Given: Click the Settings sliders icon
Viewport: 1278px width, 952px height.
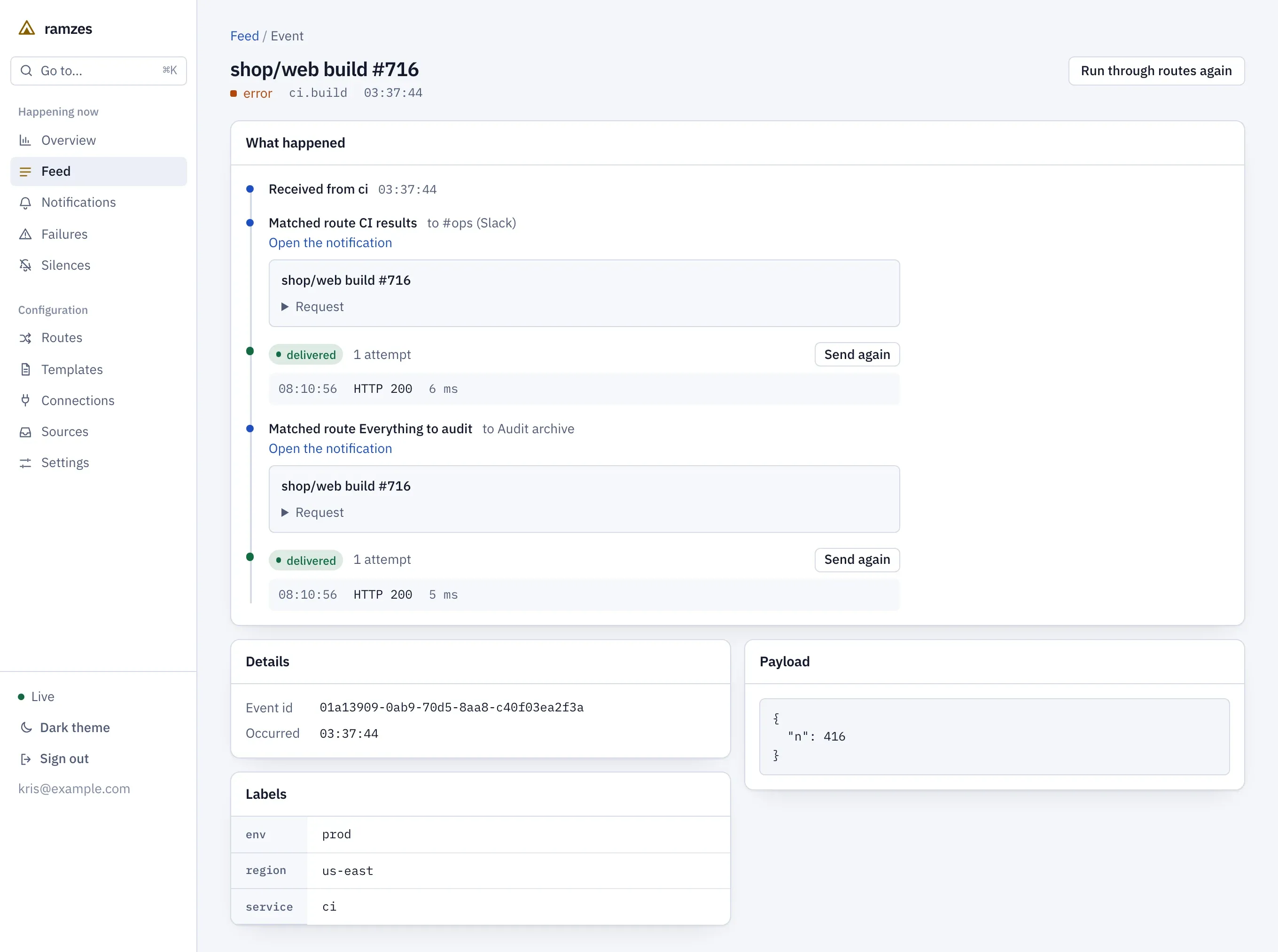Looking at the screenshot, I should 25,463.
